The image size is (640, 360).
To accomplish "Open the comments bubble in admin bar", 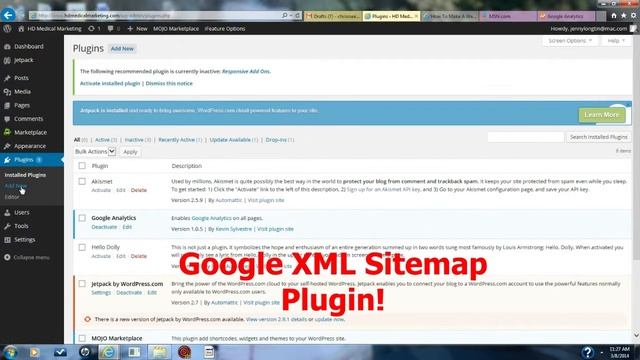I will [113, 29].
